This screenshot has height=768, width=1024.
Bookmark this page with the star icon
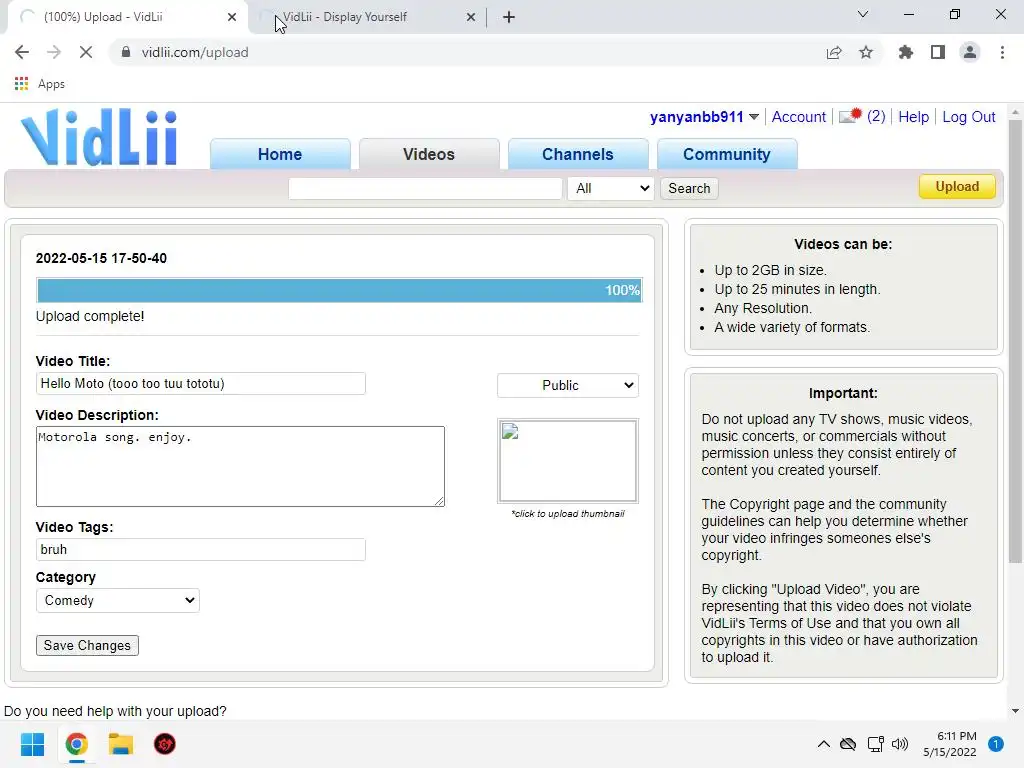[866, 52]
